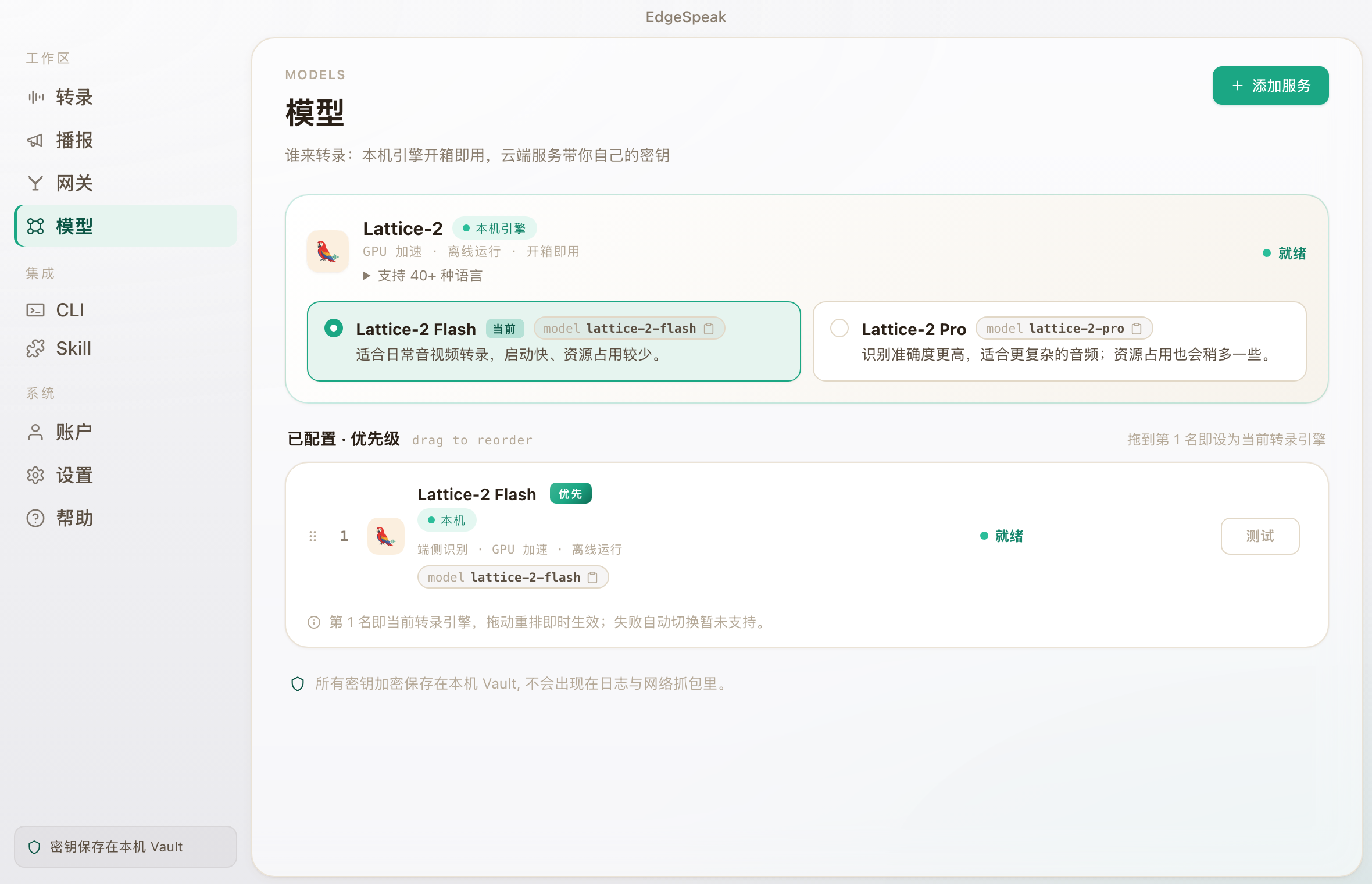Click the puzzle icon beside Skill
Viewport: 1372px width, 884px height.
coord(35,348)
